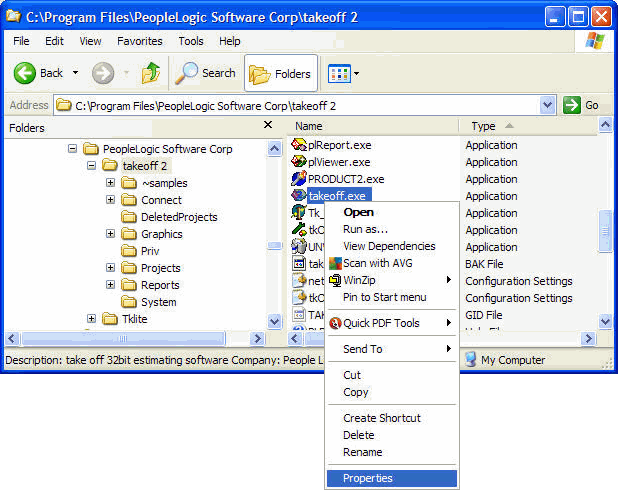Viewport: 618px width, 492px height.
Task: Click the WinZip icon in context menu
Action: 335,280
